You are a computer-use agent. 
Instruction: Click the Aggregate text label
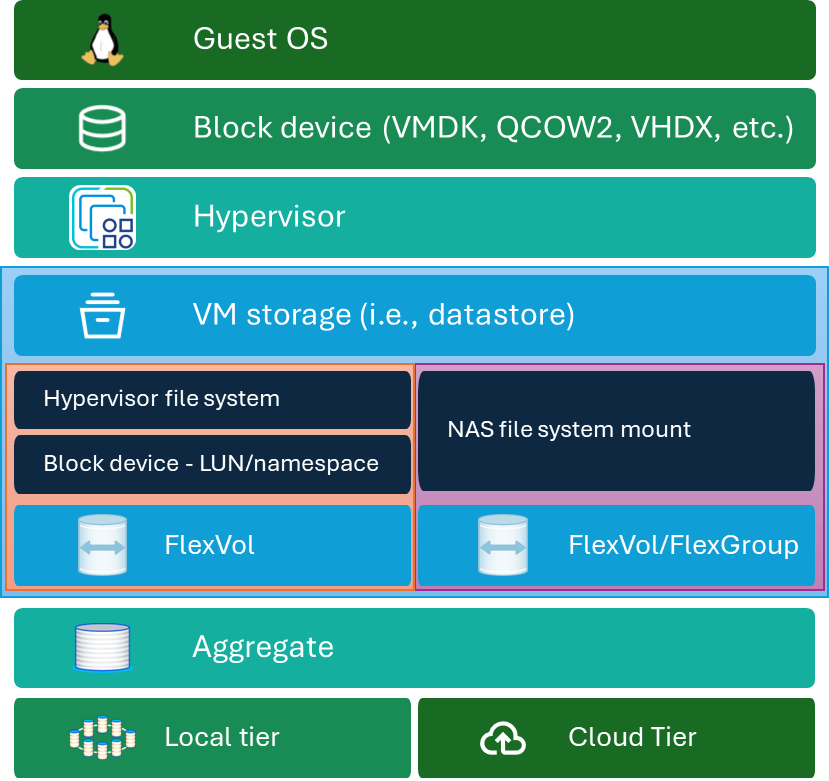pyautogui.click(x=262, y=647)
